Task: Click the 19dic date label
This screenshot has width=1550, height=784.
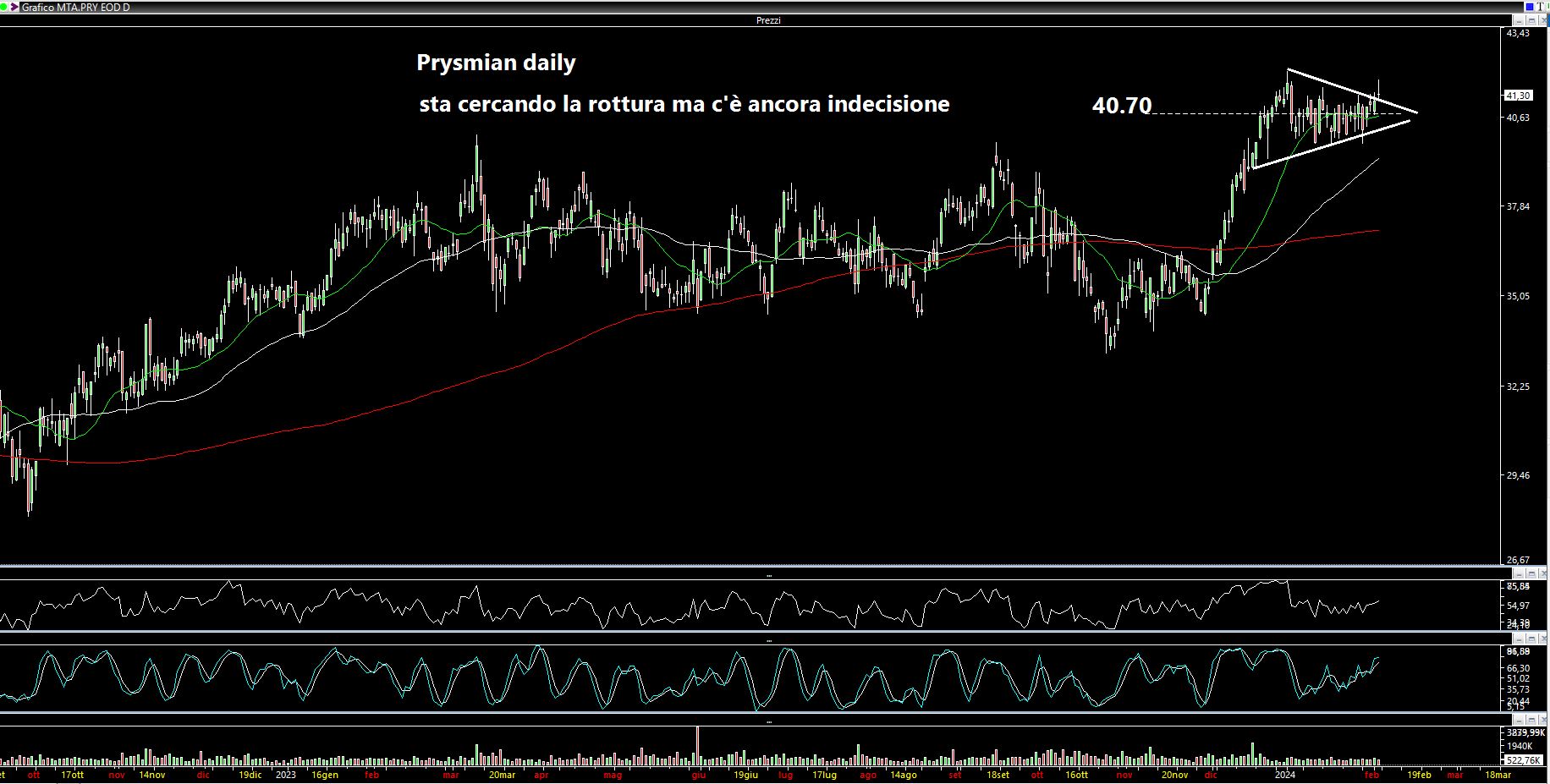Action: 250,775
